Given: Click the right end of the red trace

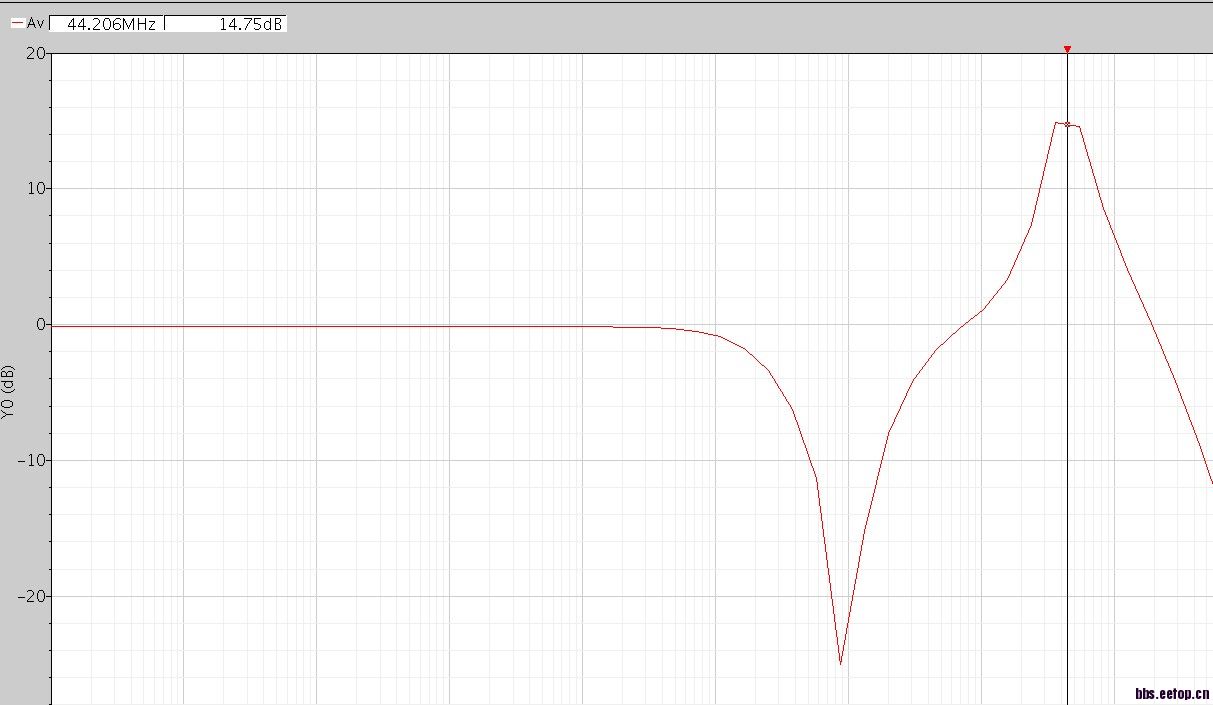Looking at the screenshot, I should pyautogui.click(x=1210, y=480).
